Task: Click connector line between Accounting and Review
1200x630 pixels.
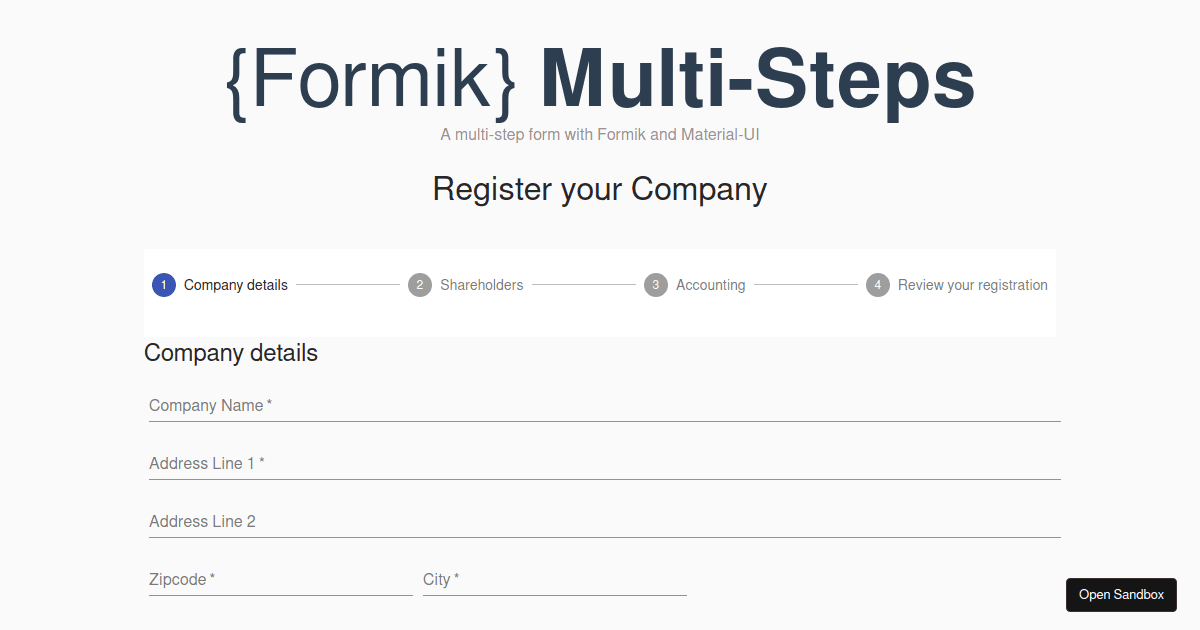Action: pos(806,285)
